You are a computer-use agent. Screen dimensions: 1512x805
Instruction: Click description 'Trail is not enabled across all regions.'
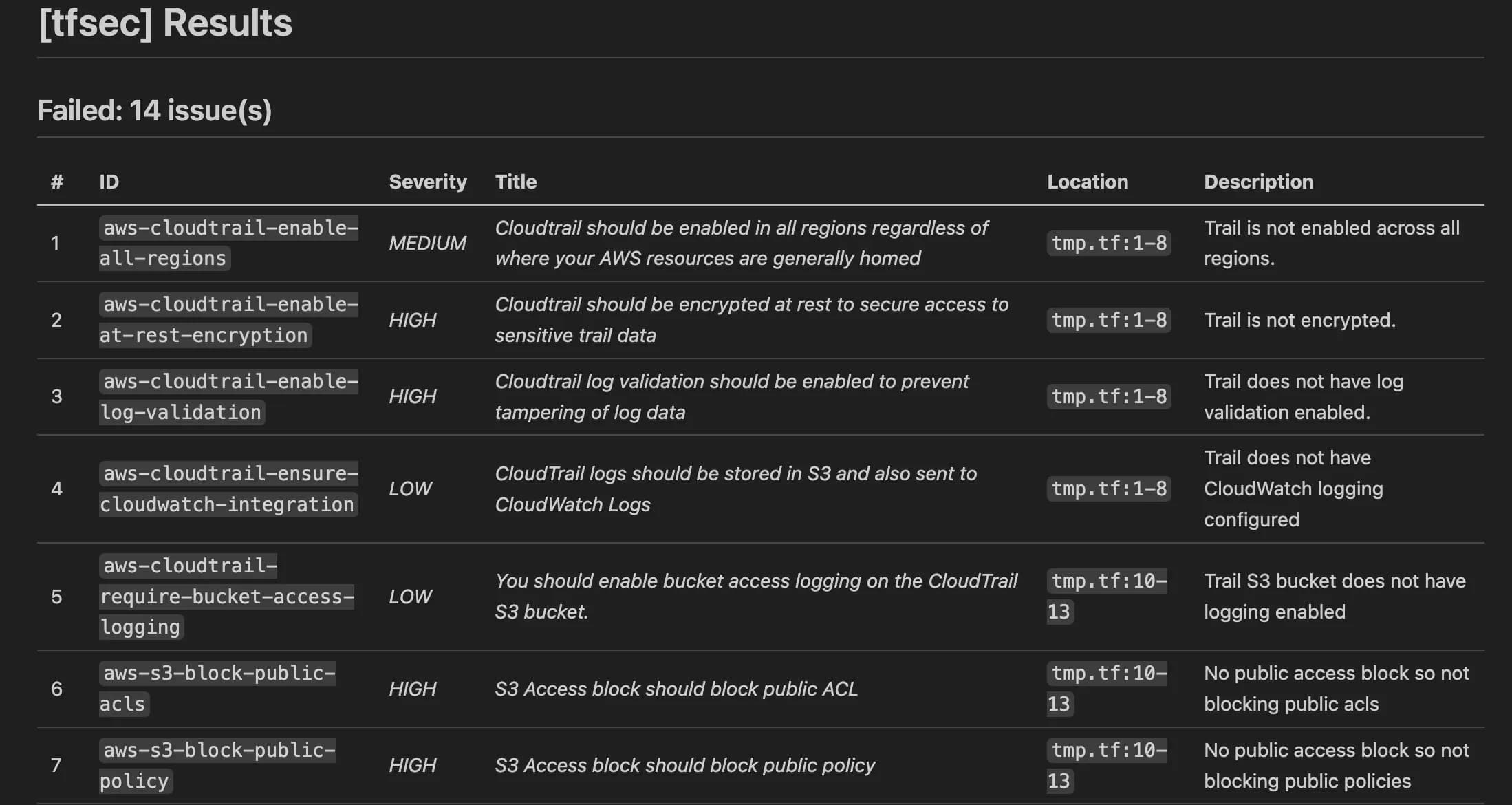[1332, 243]
